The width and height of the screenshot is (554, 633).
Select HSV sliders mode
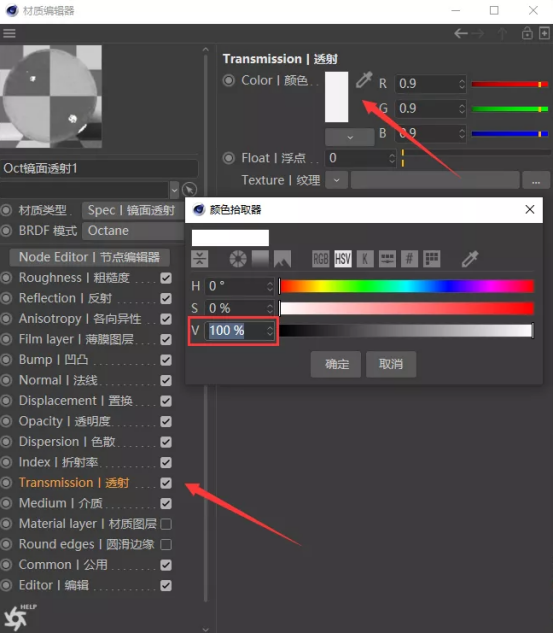(343, 259)
